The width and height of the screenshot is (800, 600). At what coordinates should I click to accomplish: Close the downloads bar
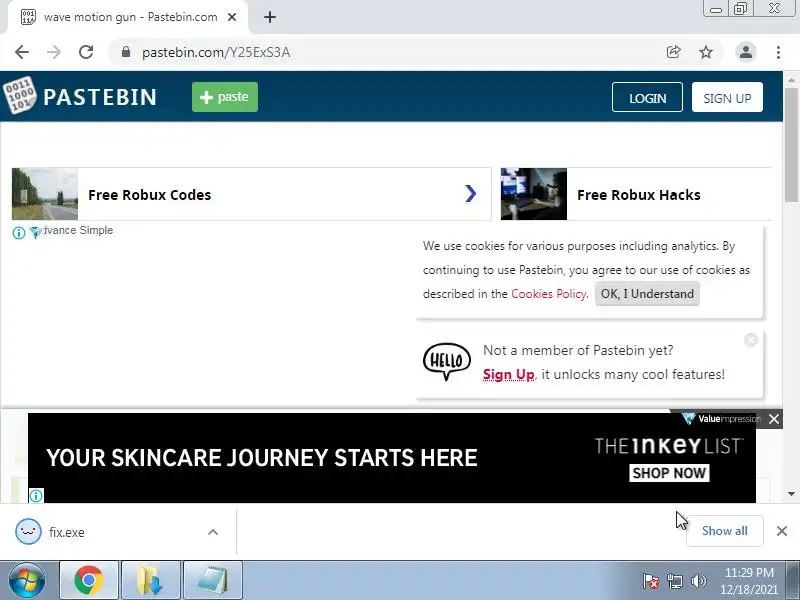pos(782,531)
